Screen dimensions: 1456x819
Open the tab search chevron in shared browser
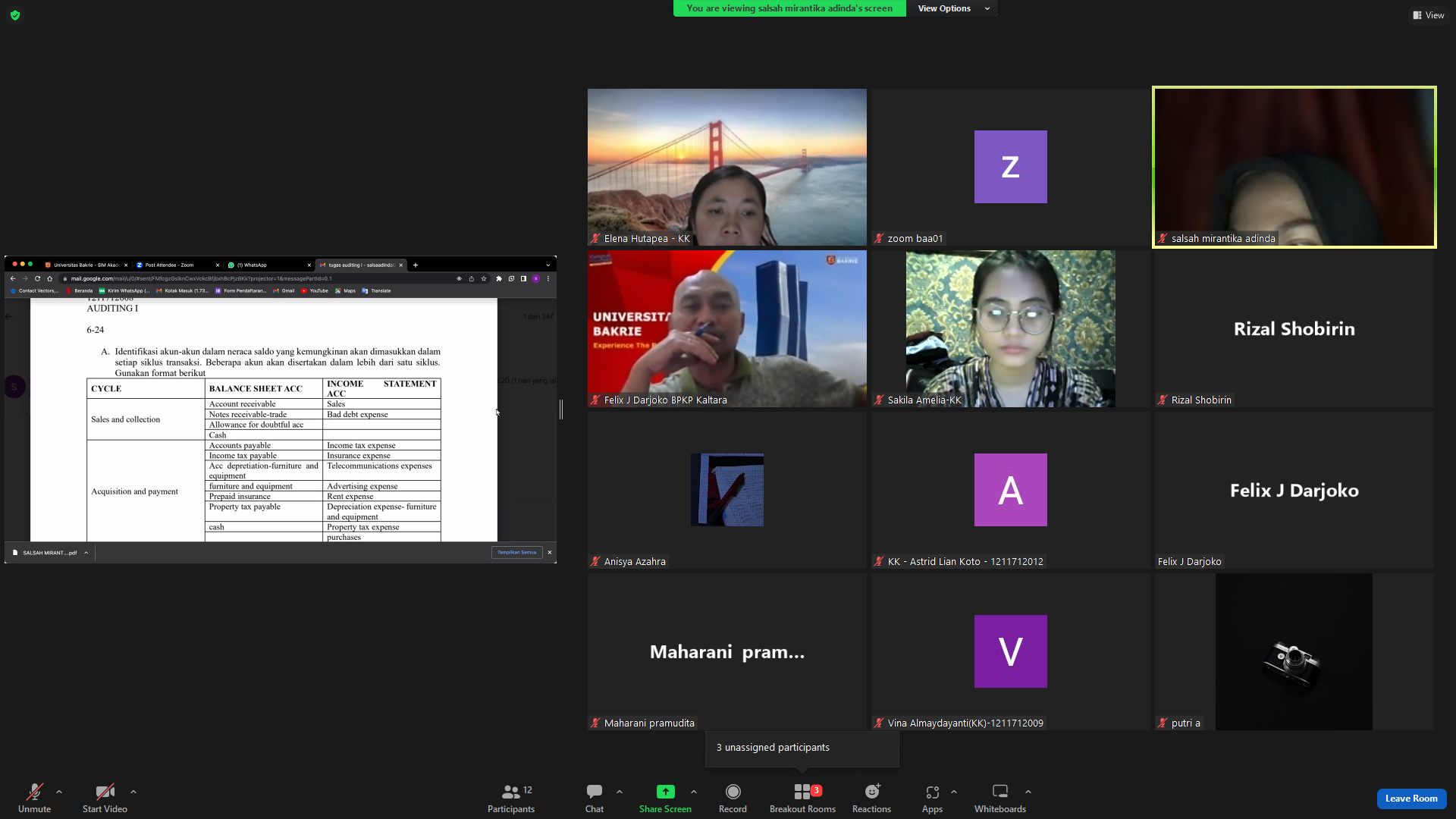coord(548,265)
